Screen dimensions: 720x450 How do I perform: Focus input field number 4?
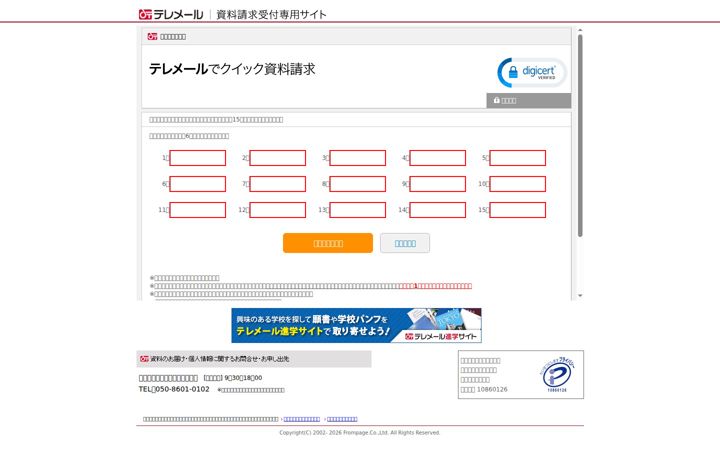pyautogui.click(x=437, y=158)
